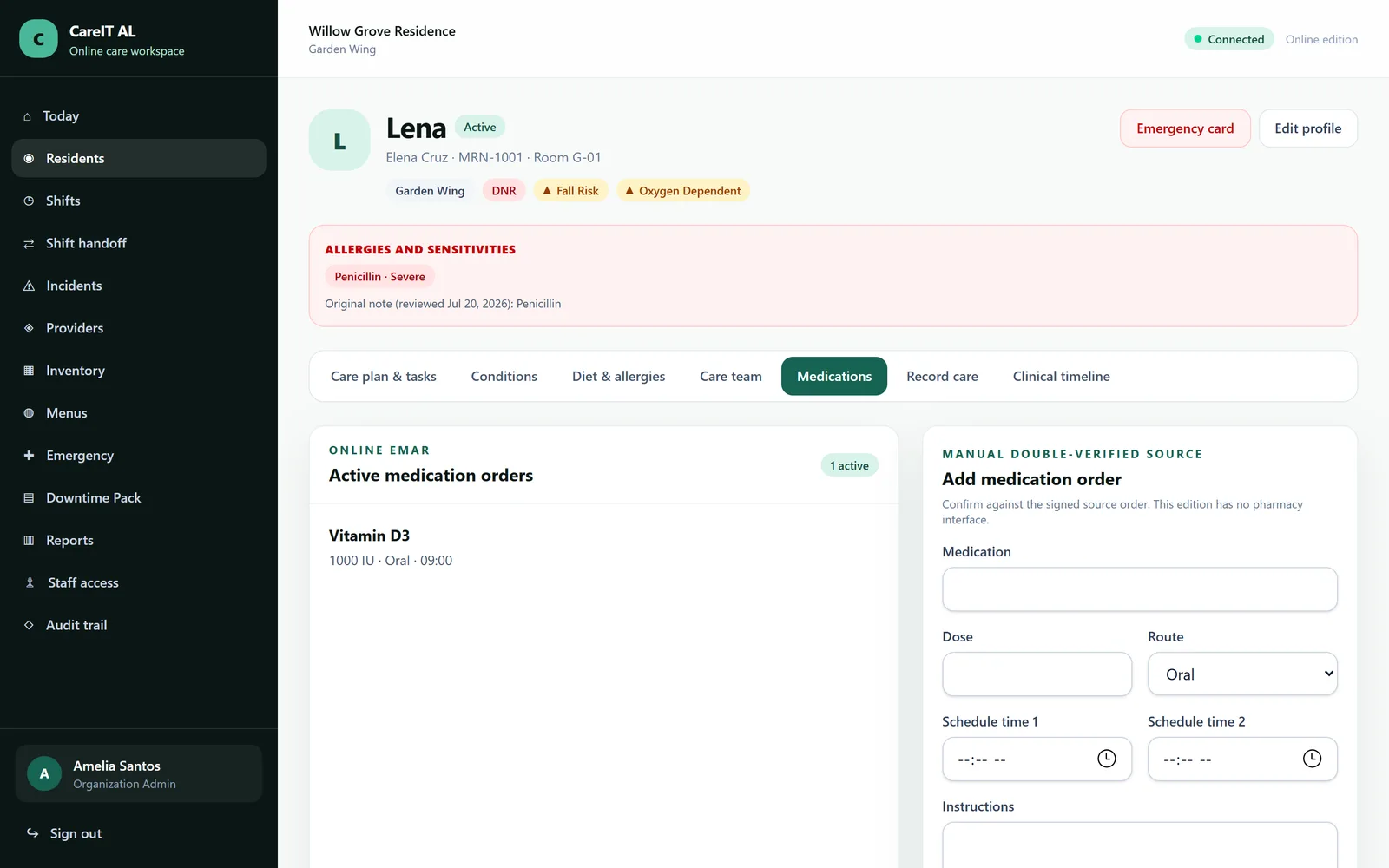Open the Emergency card
The image size is (1389, 868).
point(1185,128)
